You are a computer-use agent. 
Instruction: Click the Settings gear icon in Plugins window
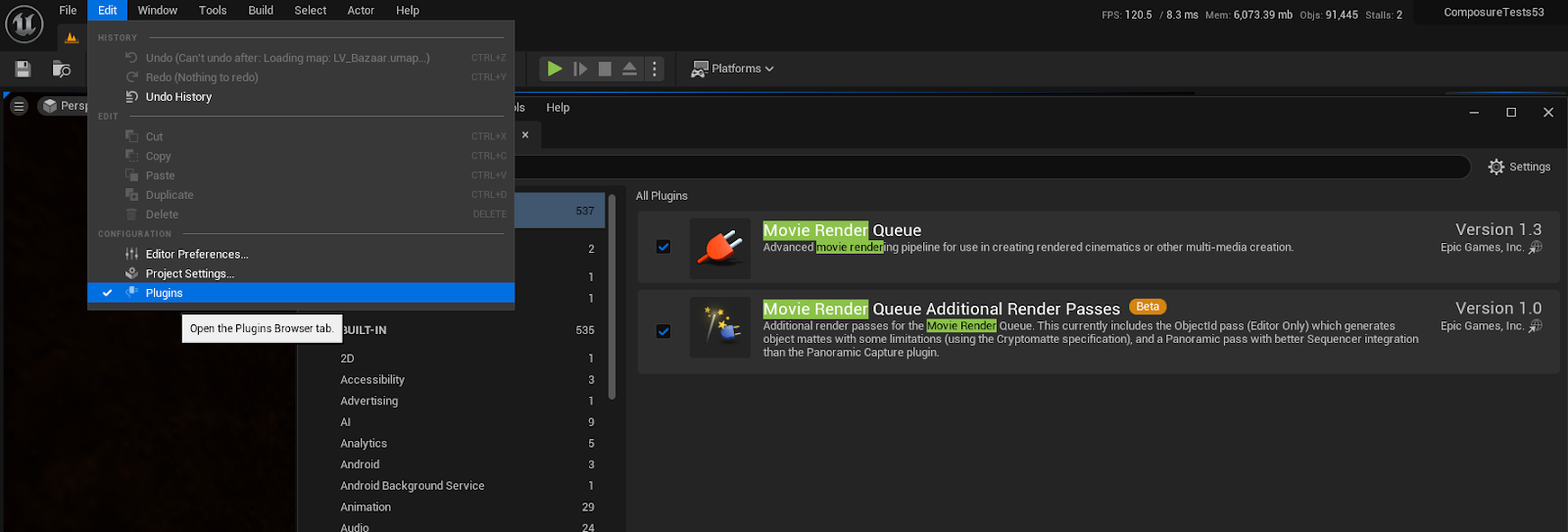point(1495,167)
